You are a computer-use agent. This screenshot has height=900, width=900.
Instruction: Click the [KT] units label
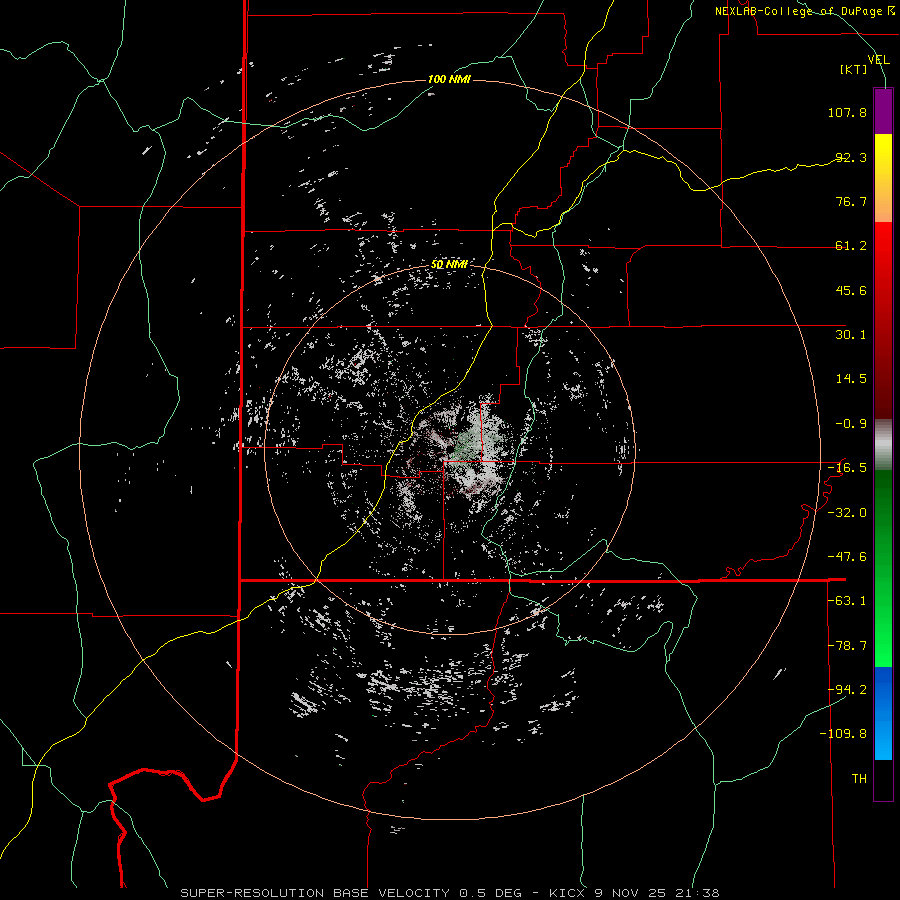pos(854,69)
